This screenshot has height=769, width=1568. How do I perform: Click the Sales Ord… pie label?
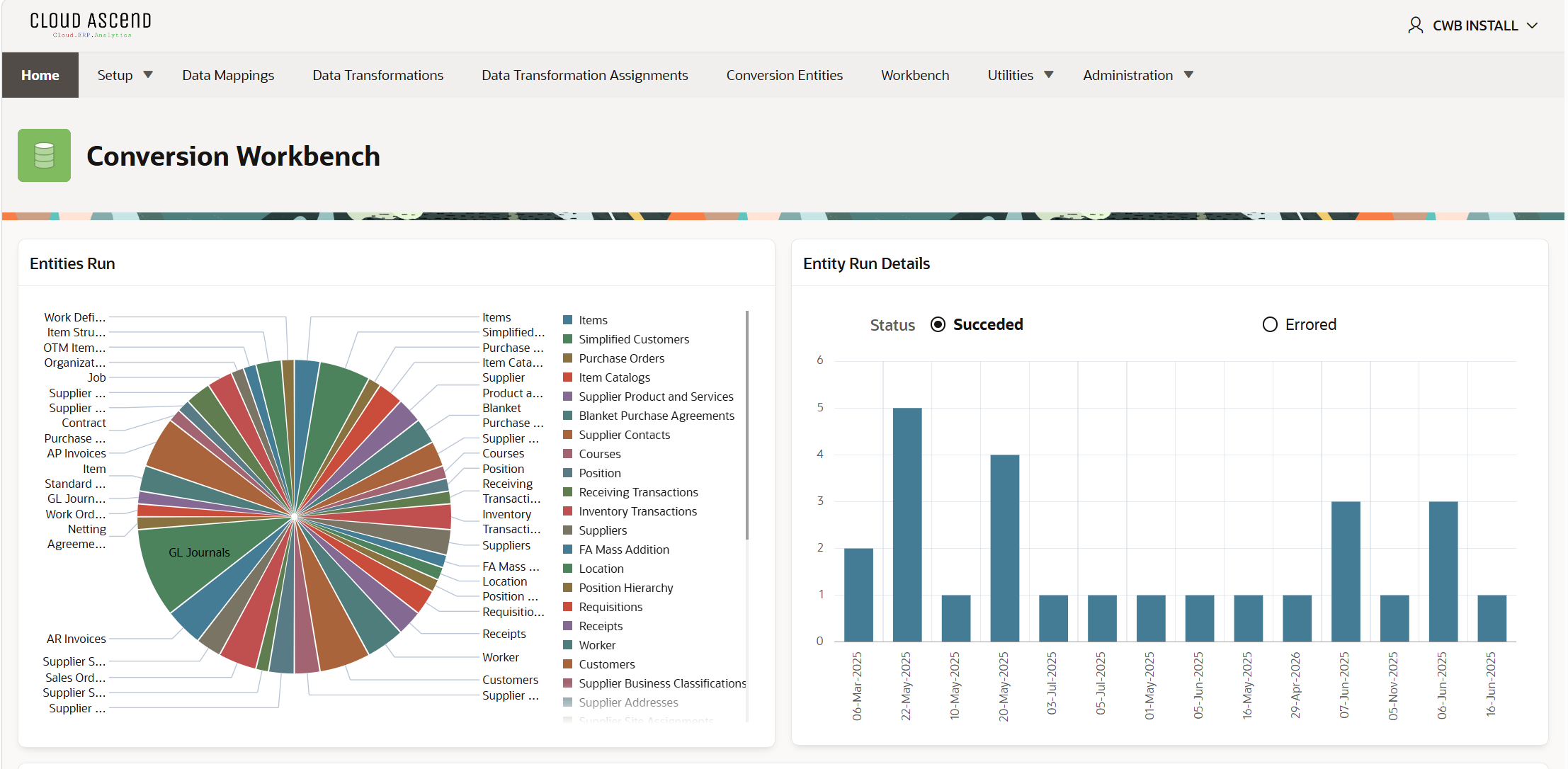point(75,678)
